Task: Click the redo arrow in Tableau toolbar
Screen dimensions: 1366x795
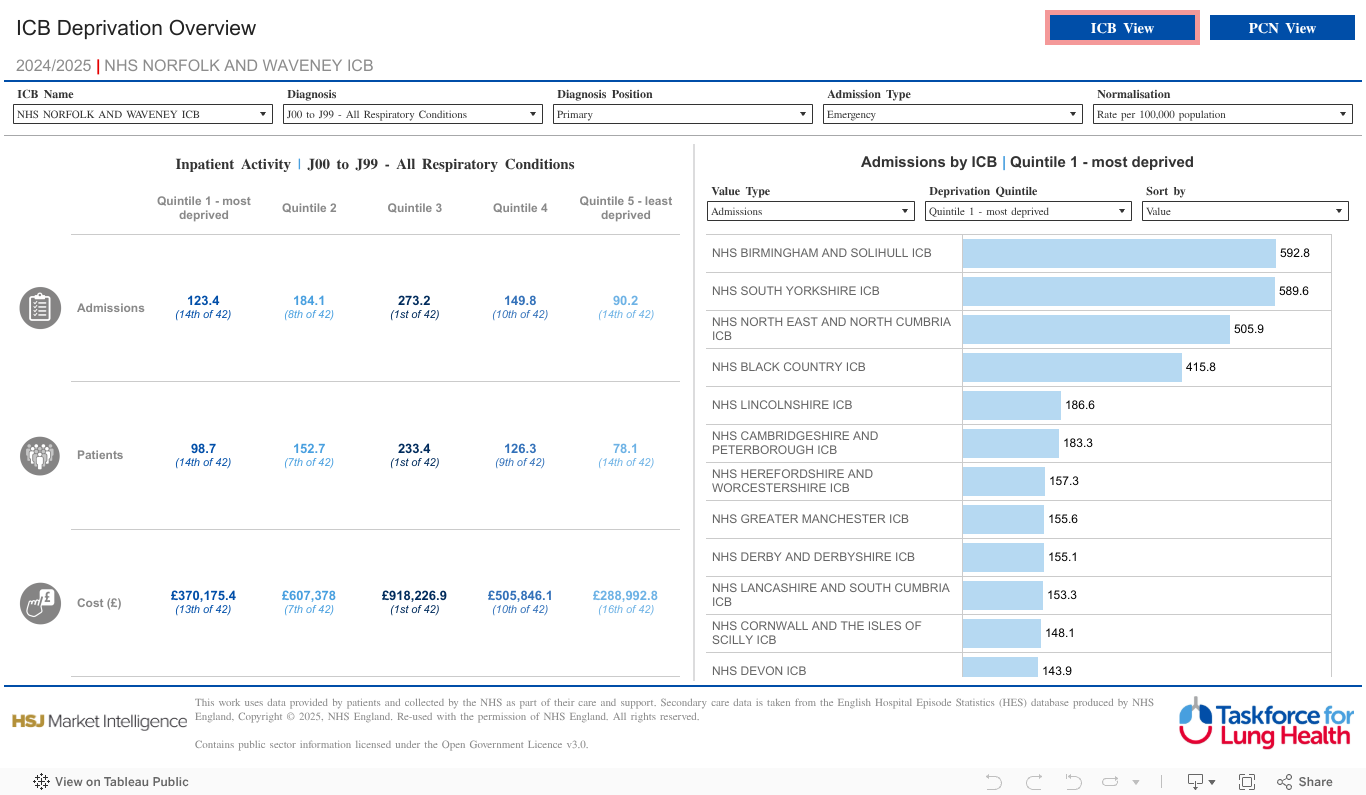Action: (1033, 782)
